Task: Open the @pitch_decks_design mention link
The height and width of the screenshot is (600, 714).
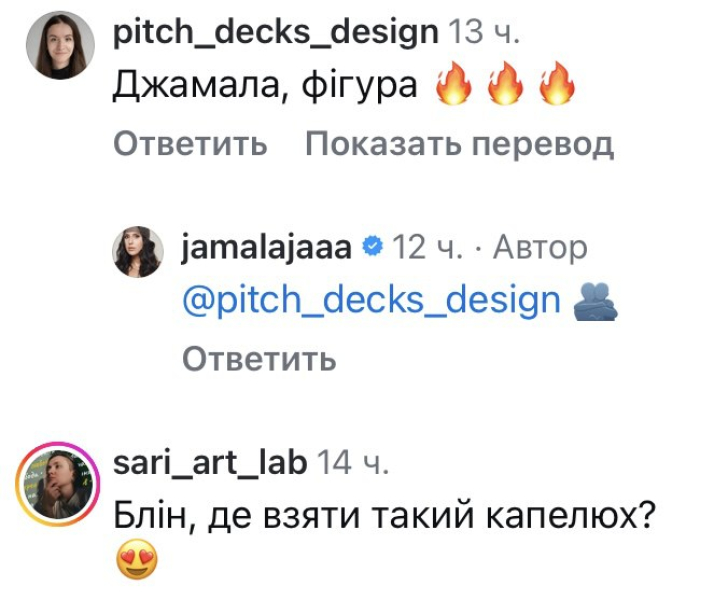Action: [372, 300]
